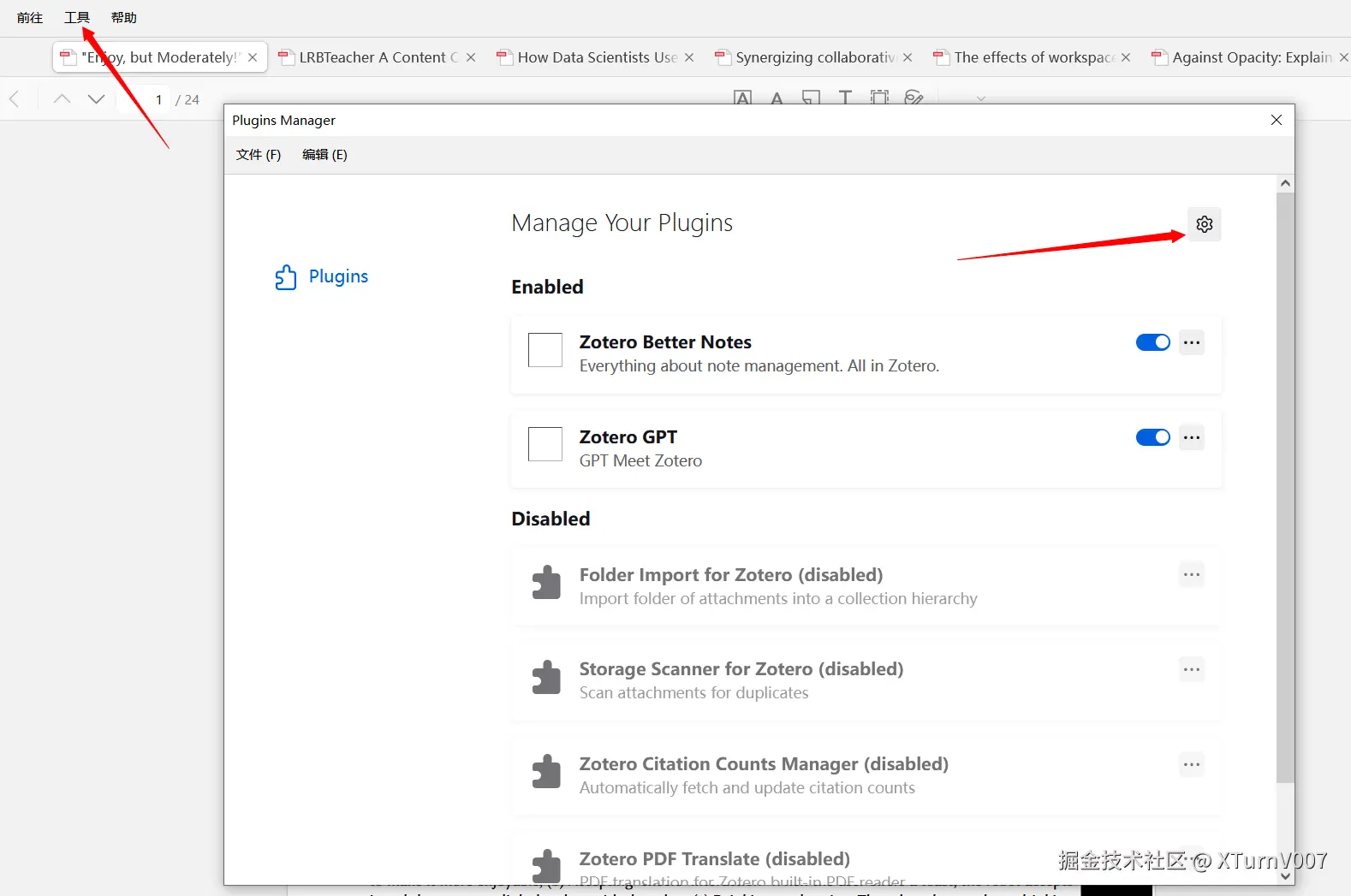Screen dimensions: 1351x896
Task: Open the 工具 menu in Zotero
Action: 77,18
